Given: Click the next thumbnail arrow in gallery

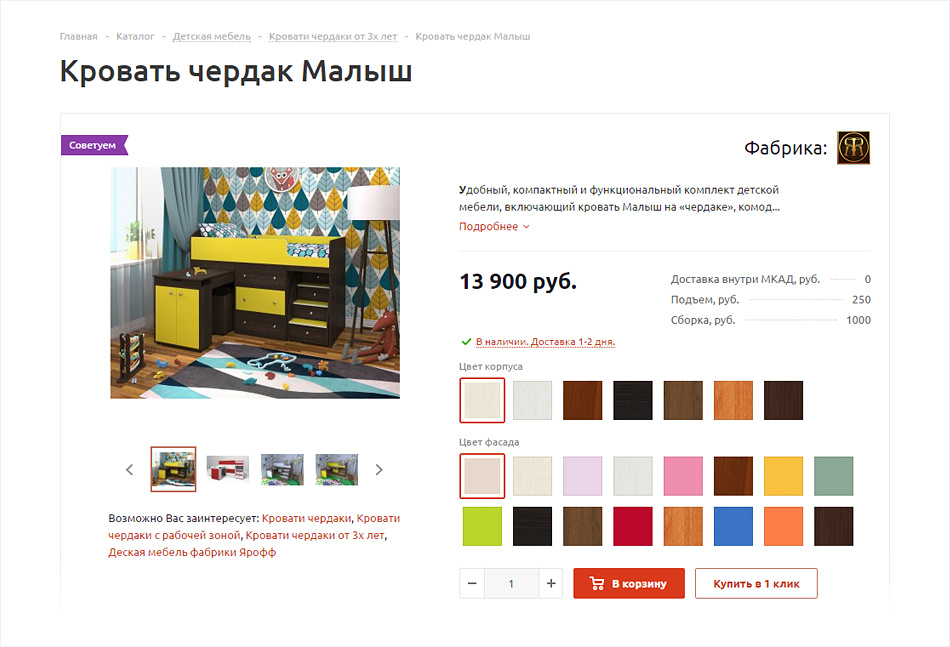Looking at the screenshot, I should click(379, 469).
